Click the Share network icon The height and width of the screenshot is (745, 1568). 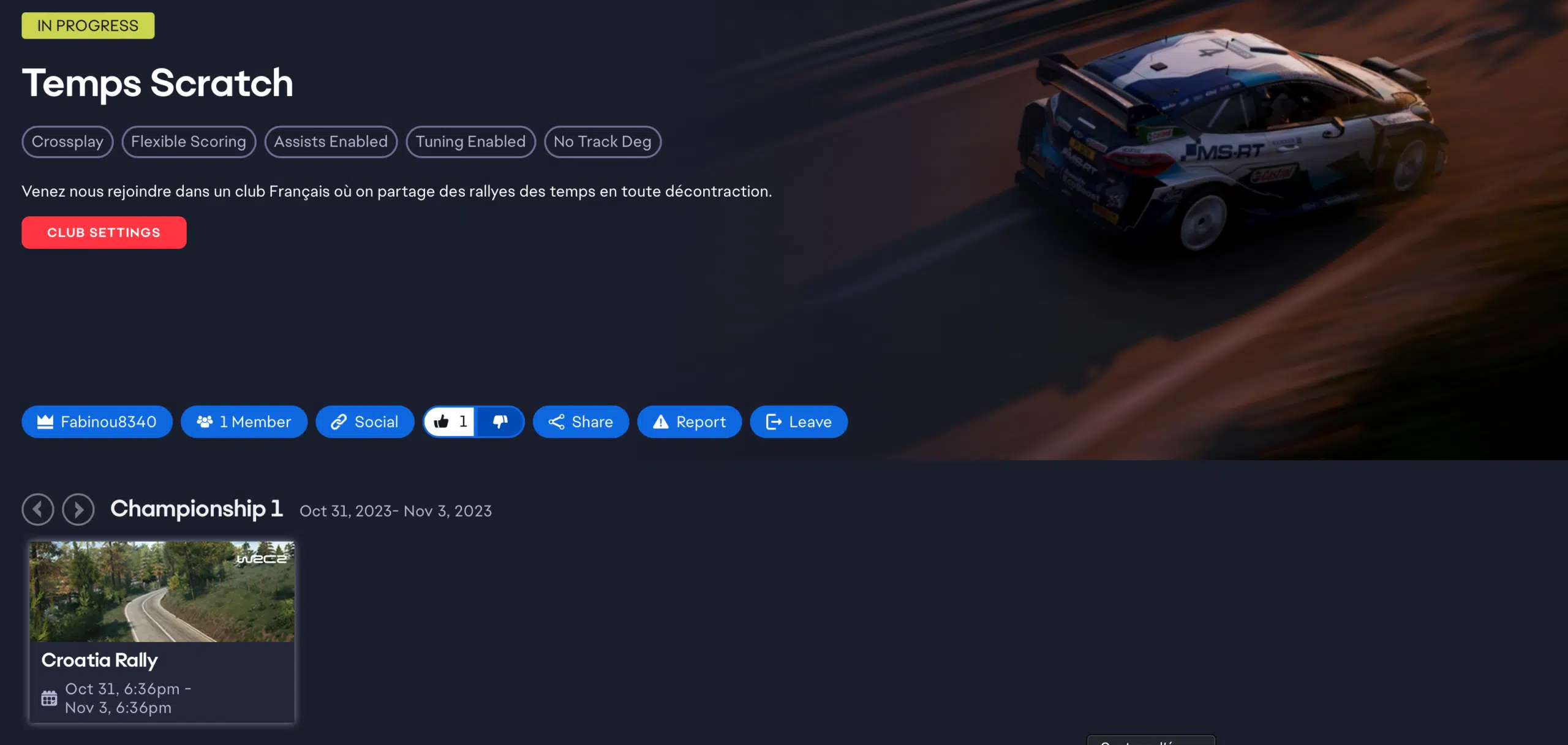click(x=556, y=422)
